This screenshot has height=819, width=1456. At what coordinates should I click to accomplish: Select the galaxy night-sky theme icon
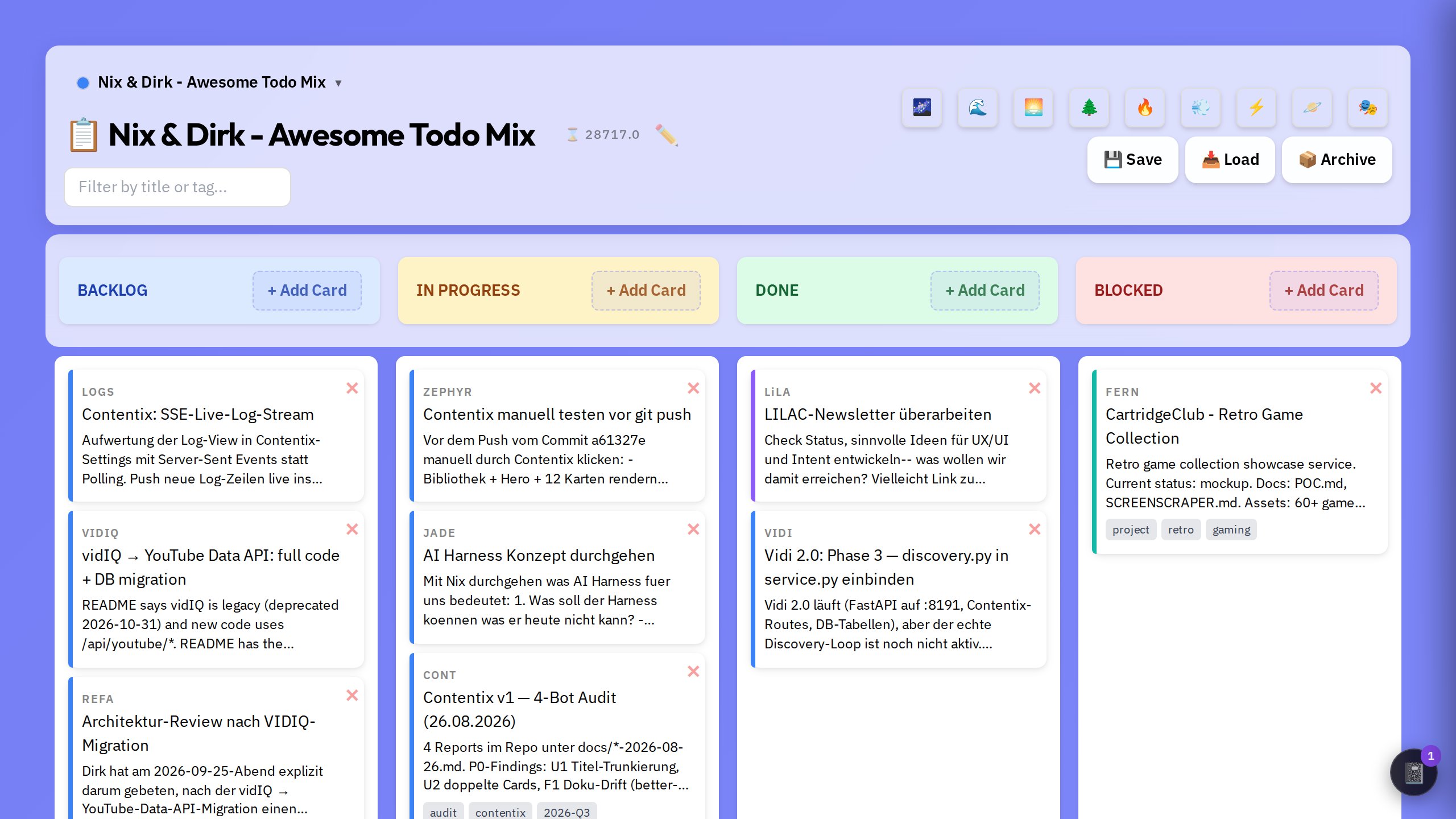[922, 107]
